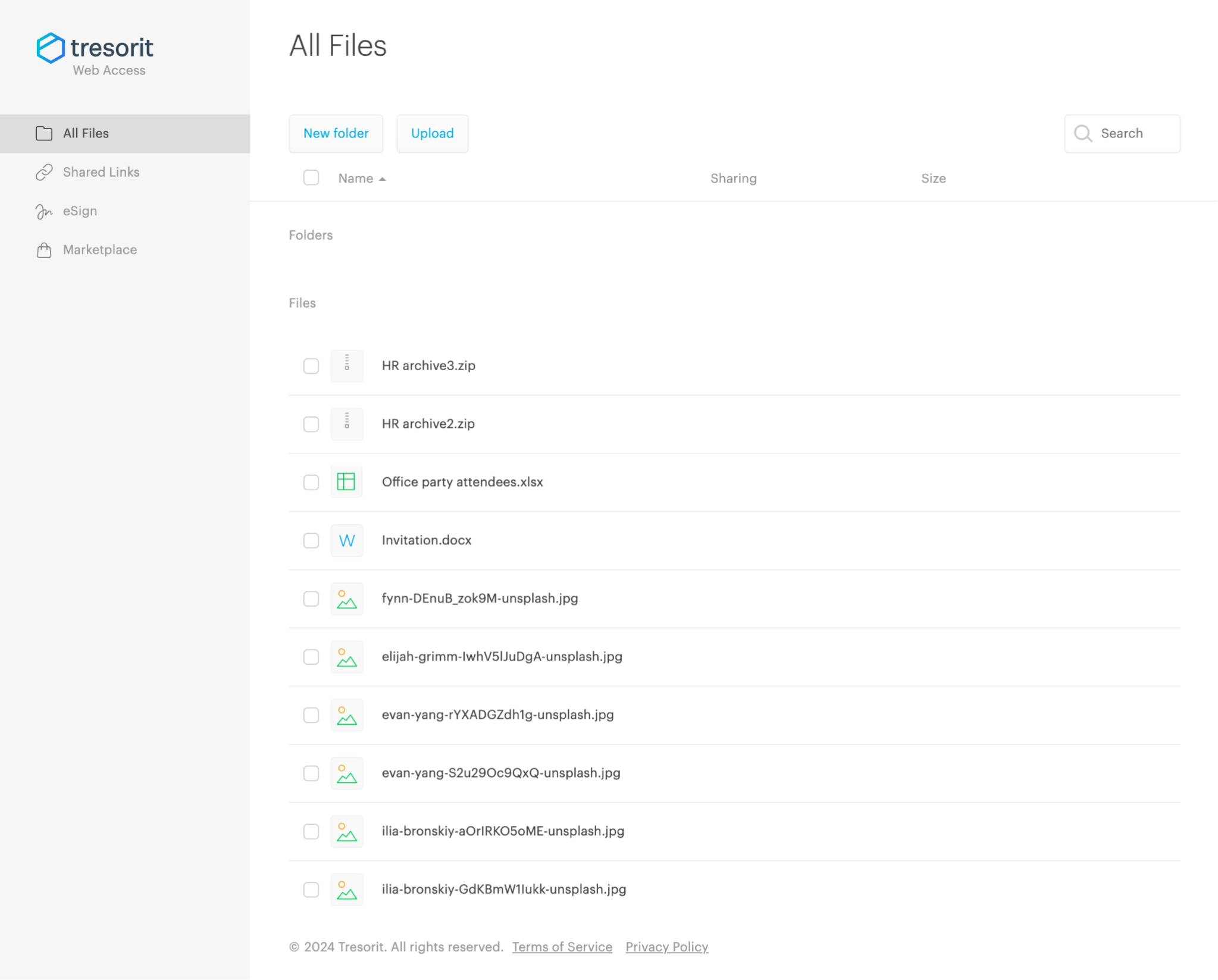Click the sort arrow next to Name
Image resolution: width=1218 pixels, height=980 pixels.
(382, 179)
